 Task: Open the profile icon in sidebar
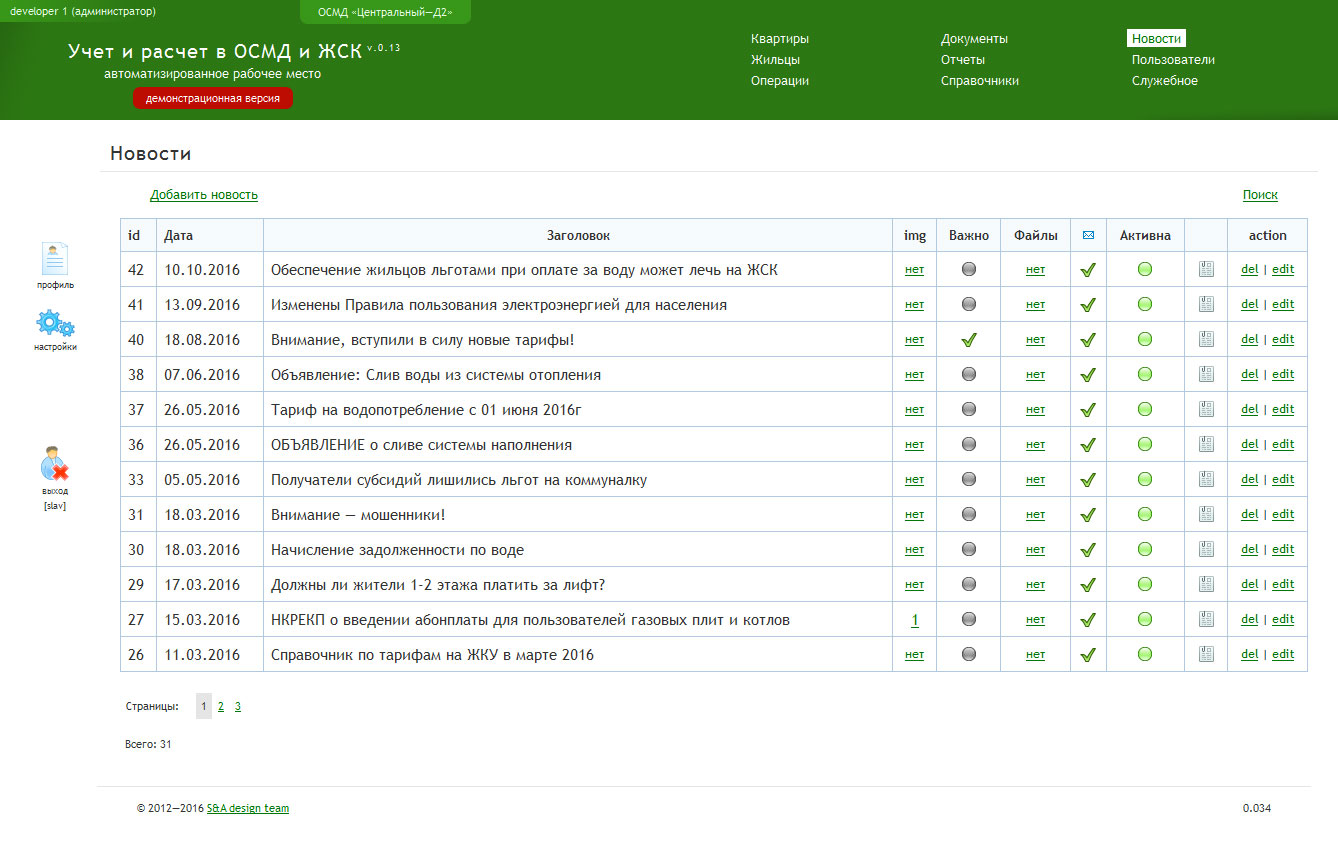coord(55,259)
